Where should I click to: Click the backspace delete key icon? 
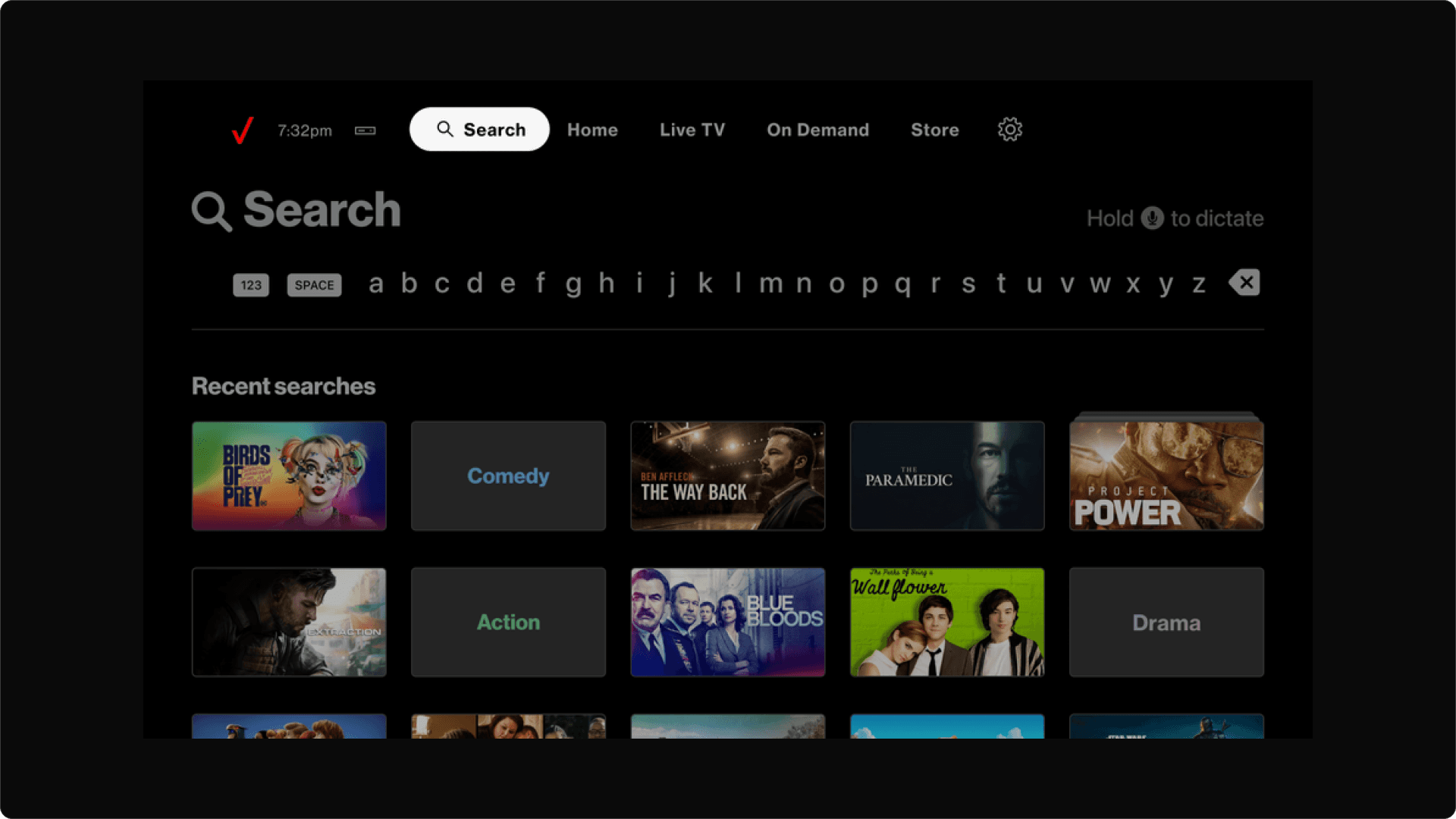point(1244,283)
